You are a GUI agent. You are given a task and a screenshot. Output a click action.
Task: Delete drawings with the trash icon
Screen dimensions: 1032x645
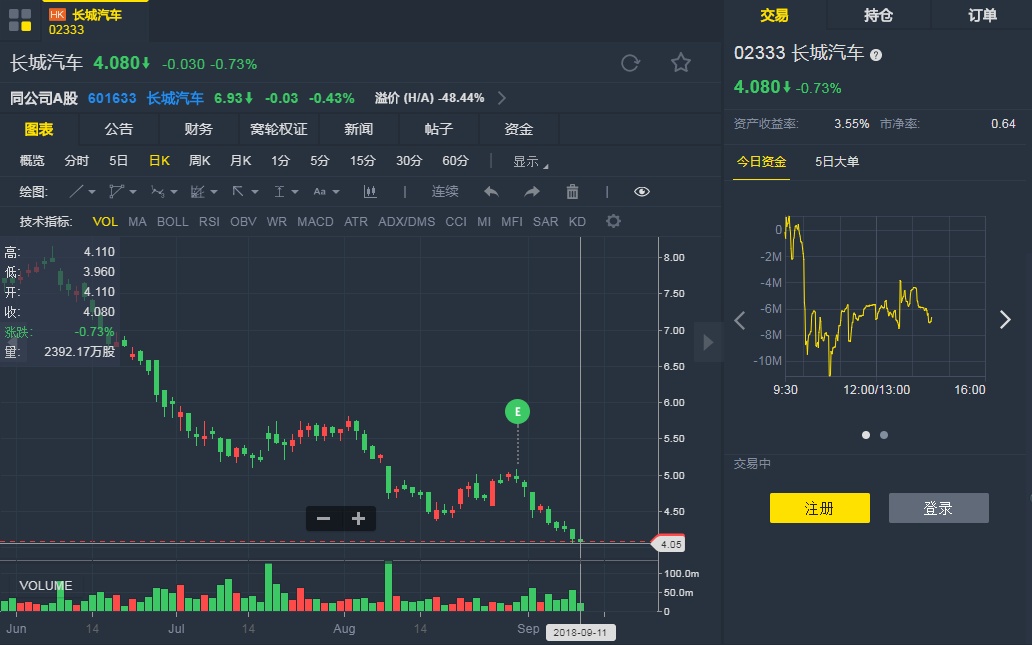tap(572, 192)
